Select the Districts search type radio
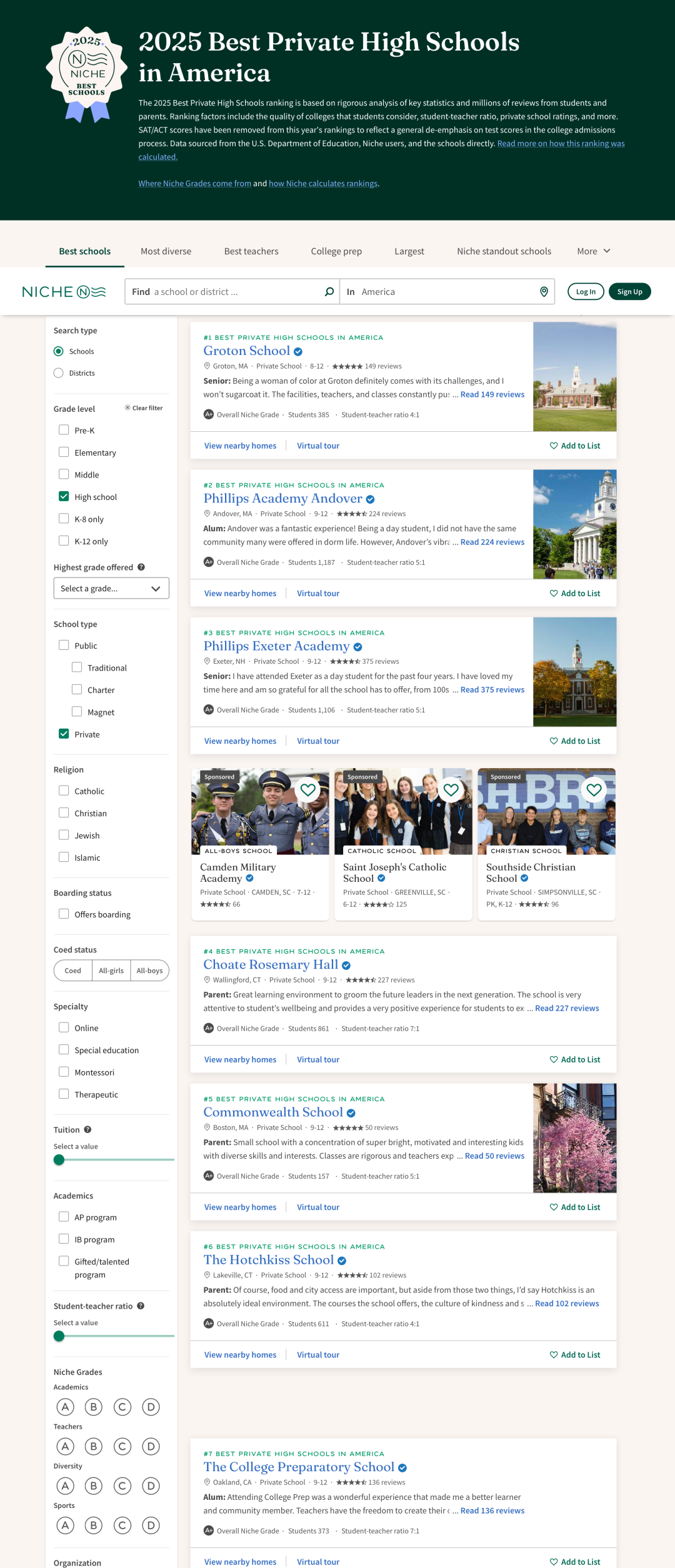The image size is (675, 1568). 59,373
